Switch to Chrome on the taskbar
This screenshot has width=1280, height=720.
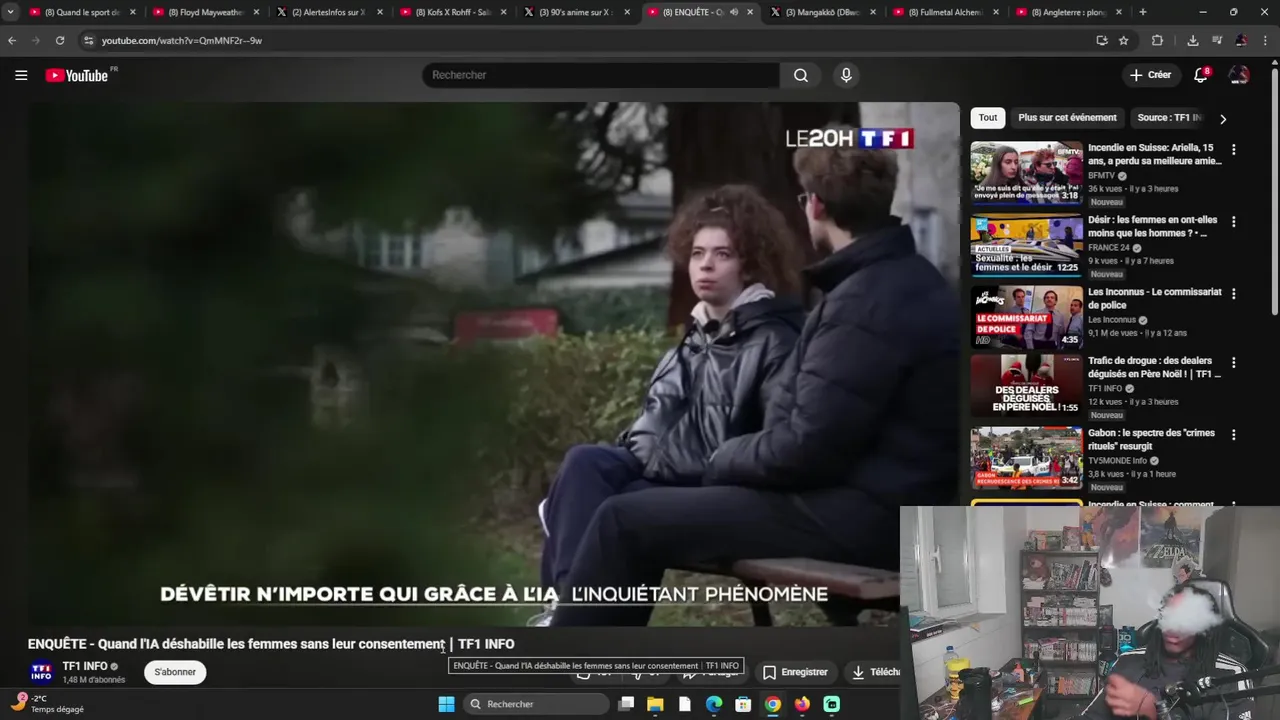[x=773, y=704]
